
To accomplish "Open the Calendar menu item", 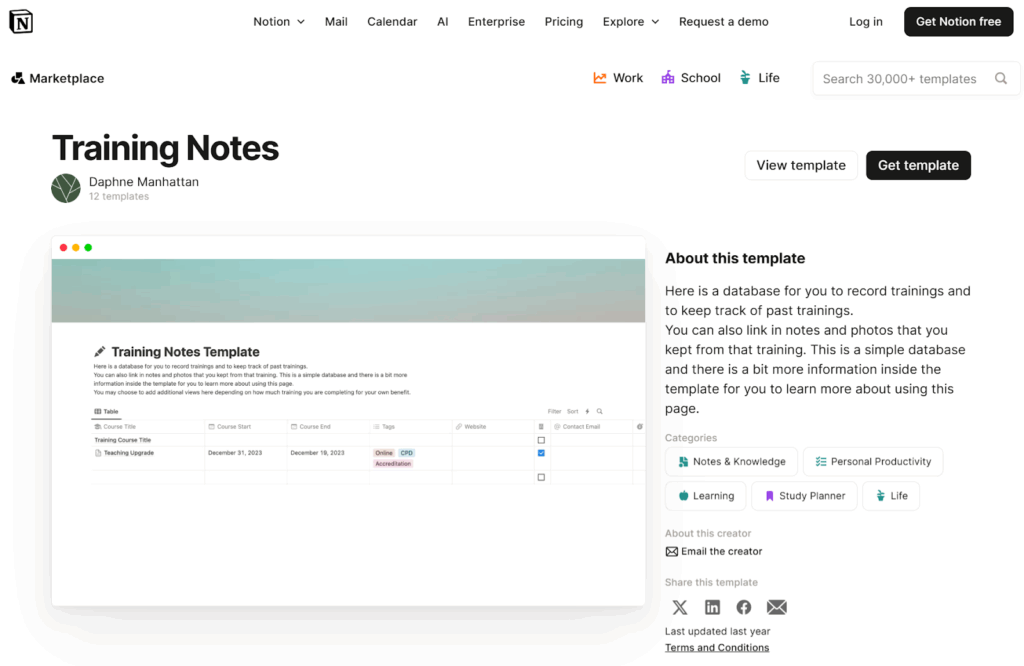I will pos(392,22).
